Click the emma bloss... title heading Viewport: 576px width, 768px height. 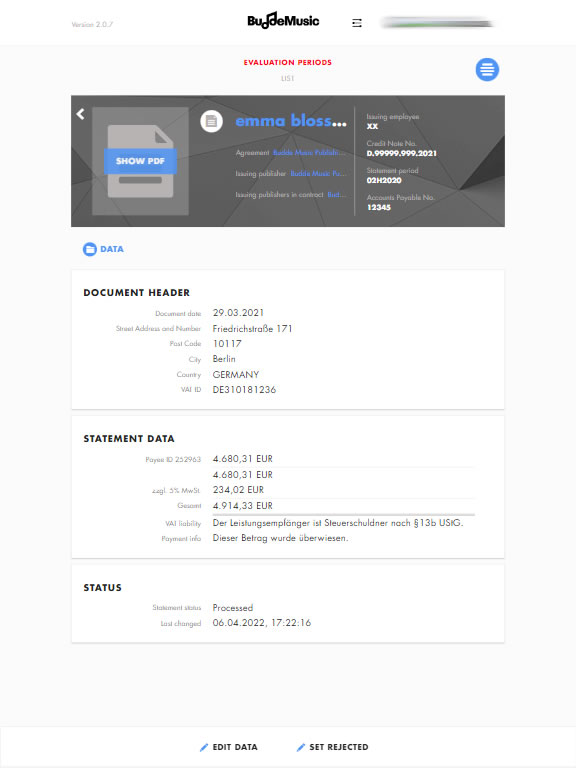click(291, 120)
